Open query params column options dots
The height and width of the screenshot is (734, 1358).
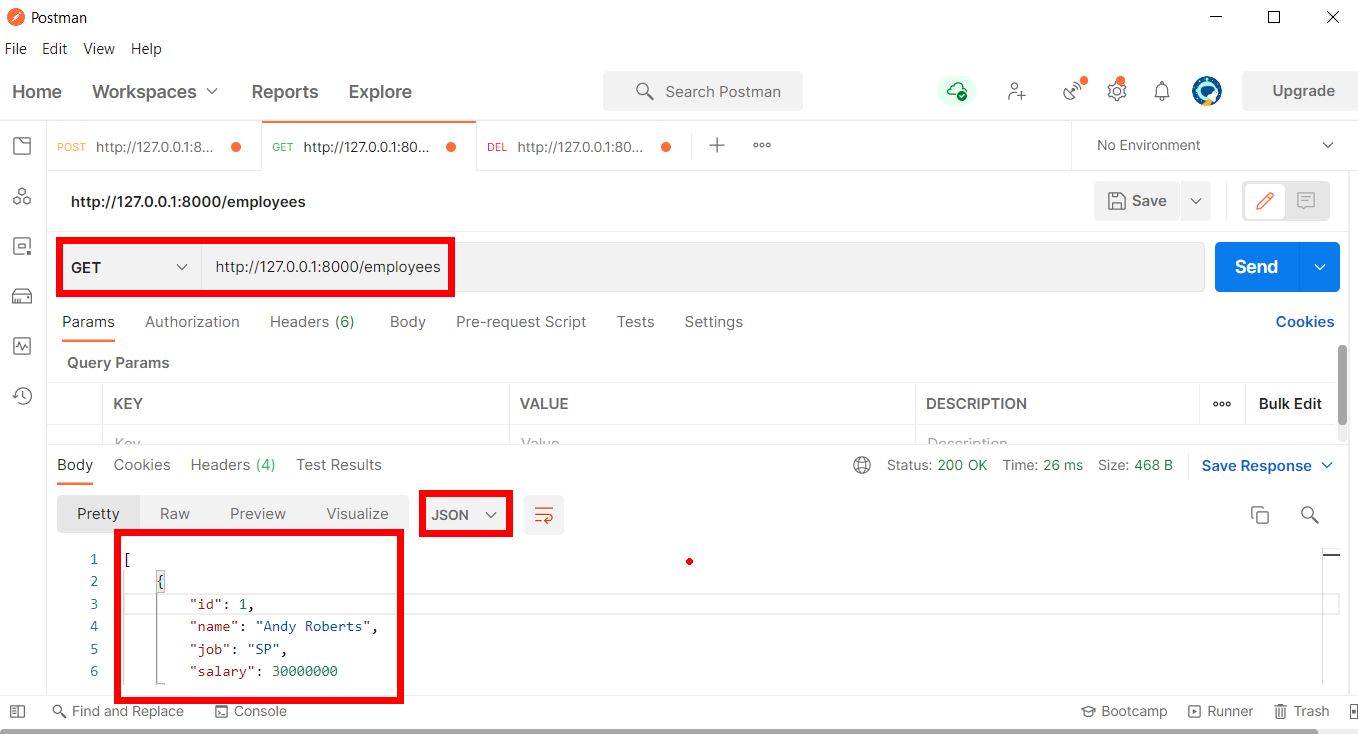1222,404
